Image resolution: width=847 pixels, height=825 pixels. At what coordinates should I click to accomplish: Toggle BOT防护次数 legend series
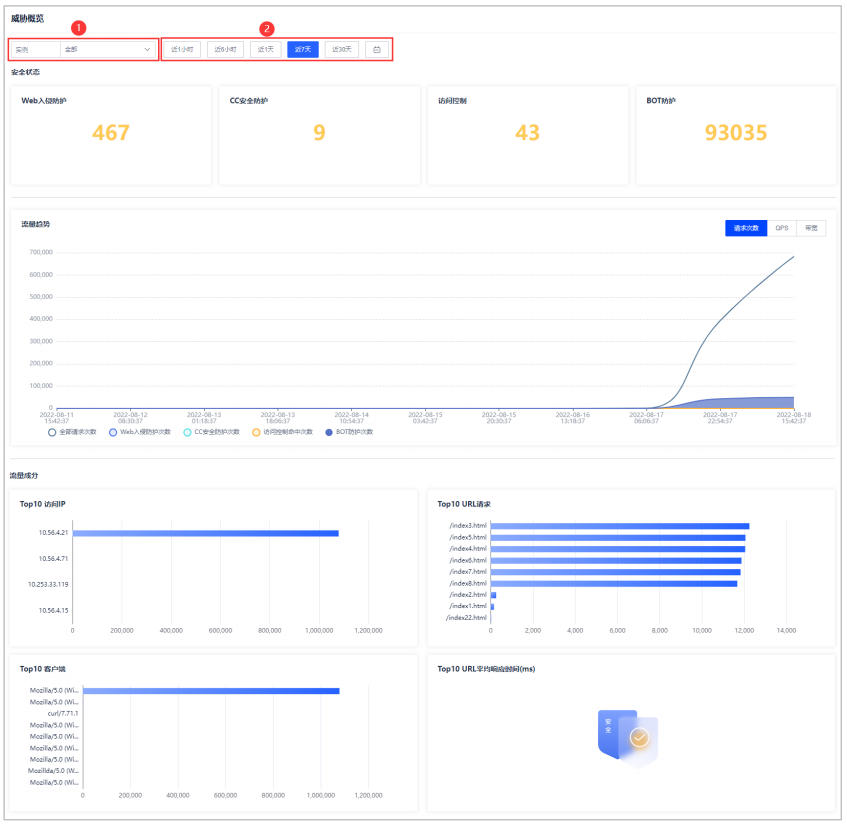(349, 432)
